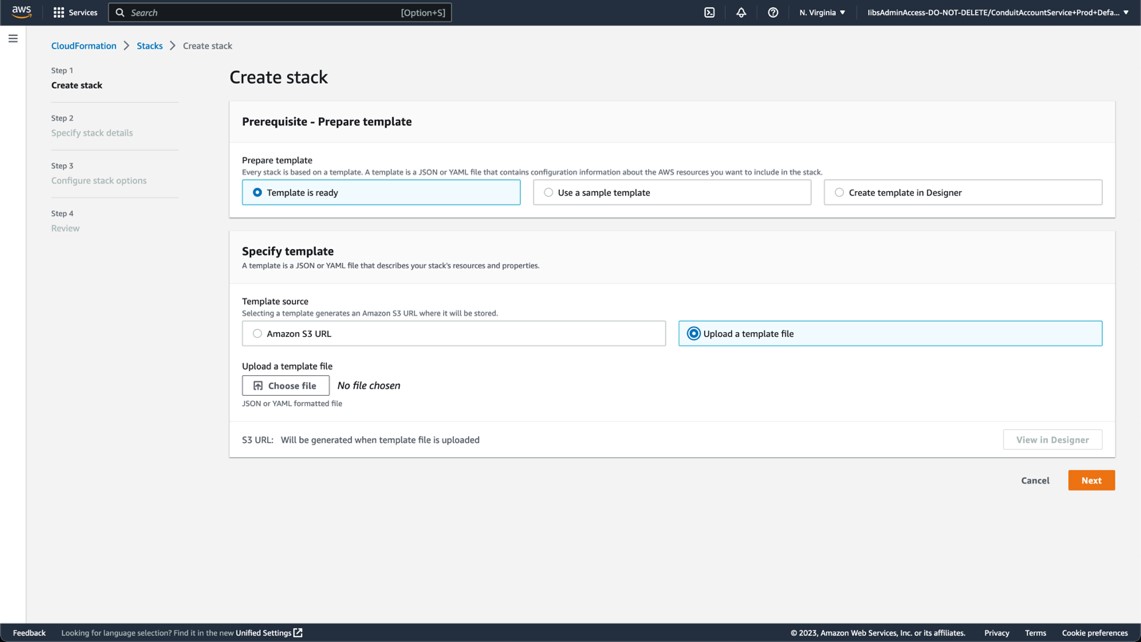
Task: Click 'Prerequisite - Prepare template' heading
Action: [327, 122]
